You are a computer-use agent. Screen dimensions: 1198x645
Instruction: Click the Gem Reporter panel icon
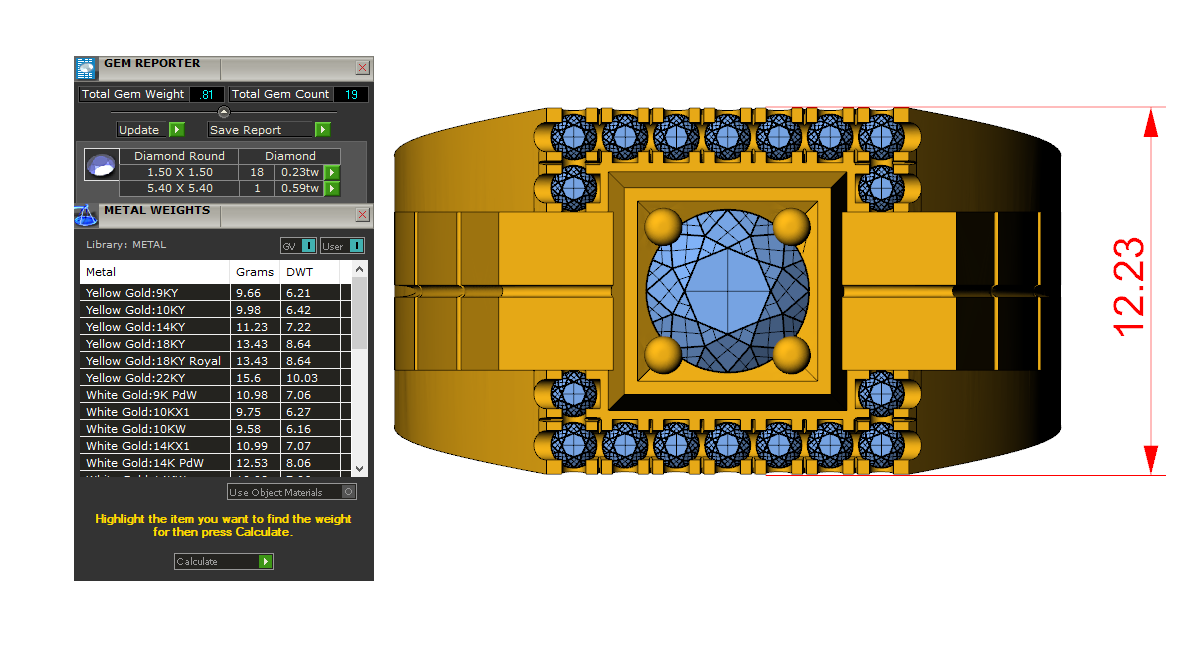coord(86,68)
